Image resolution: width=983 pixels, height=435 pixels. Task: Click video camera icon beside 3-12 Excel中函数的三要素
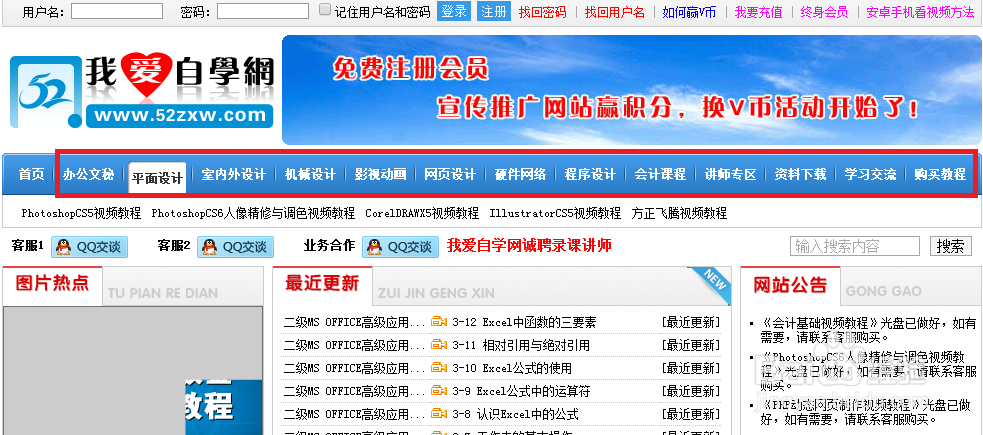pyautogui.click(x=439, y=322)
